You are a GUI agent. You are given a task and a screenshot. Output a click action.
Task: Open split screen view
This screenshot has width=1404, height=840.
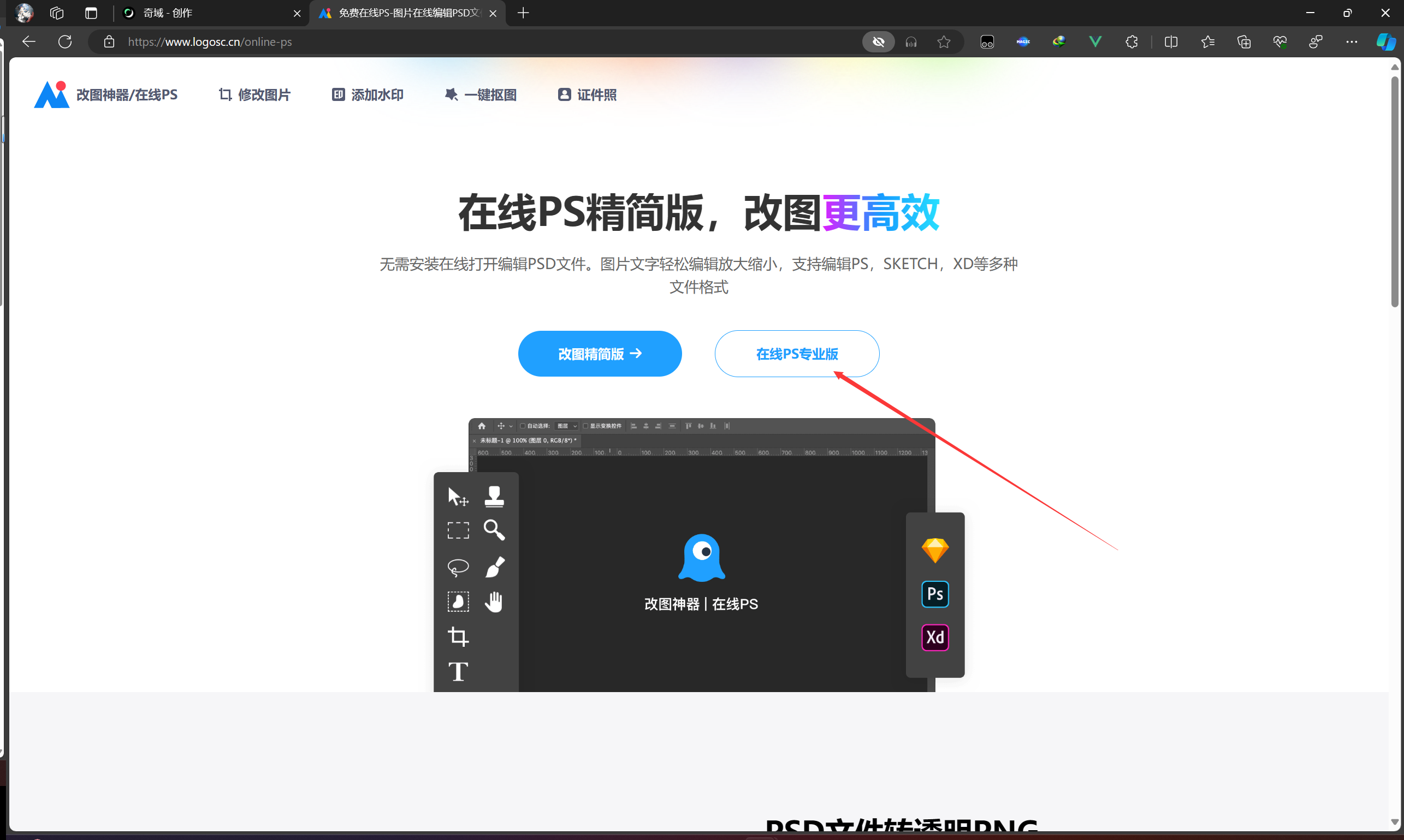(1171, 42)
